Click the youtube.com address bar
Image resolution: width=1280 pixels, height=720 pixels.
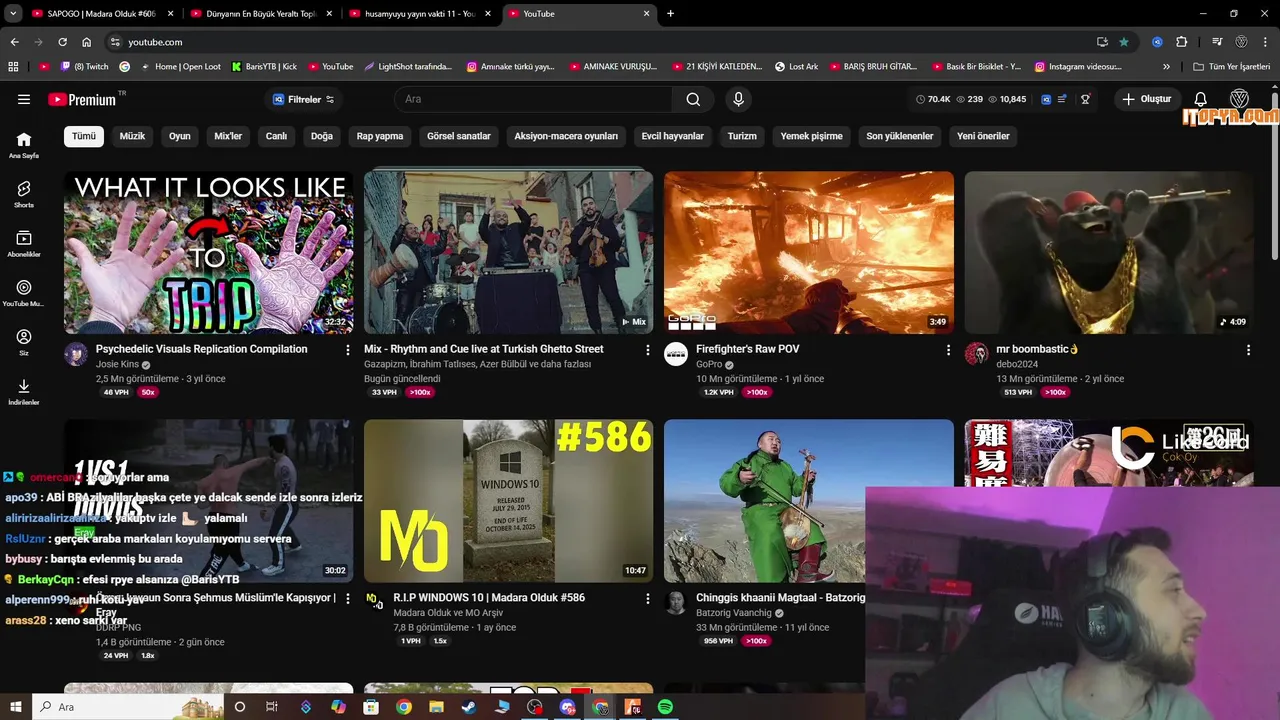[600, 42]
